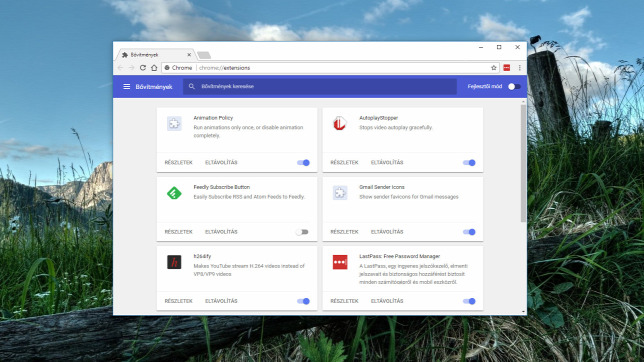Open the Bővítmények hamburger menu

click(126, 87)
